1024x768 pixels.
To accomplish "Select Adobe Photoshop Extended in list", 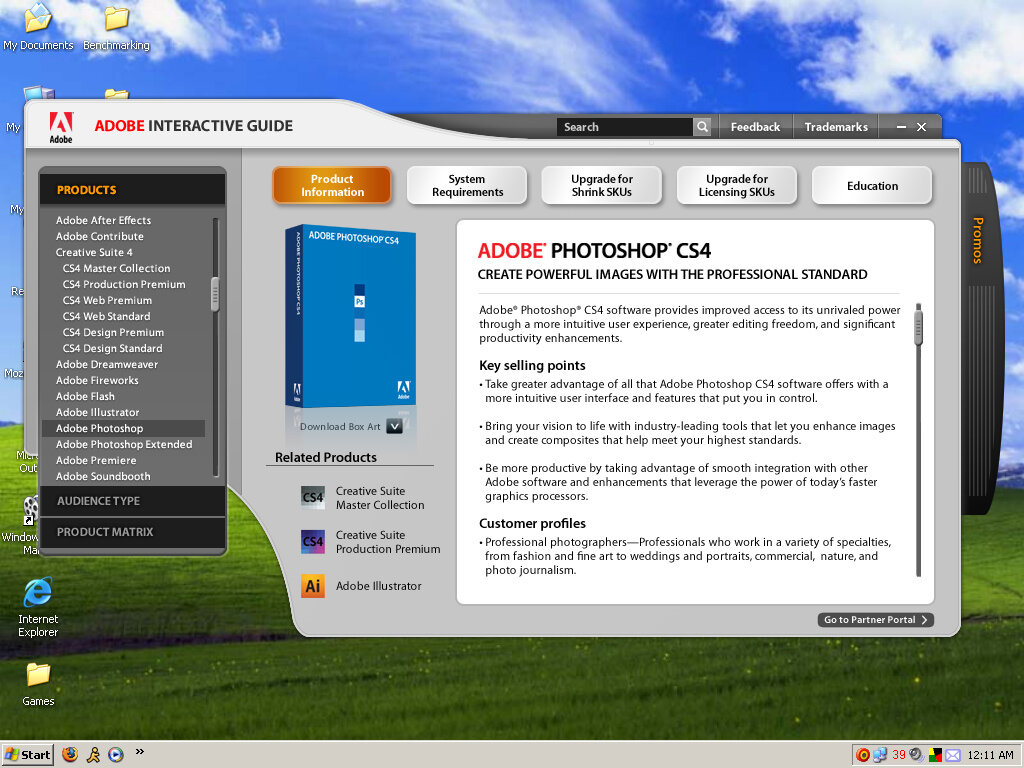I will click(124, 444).
